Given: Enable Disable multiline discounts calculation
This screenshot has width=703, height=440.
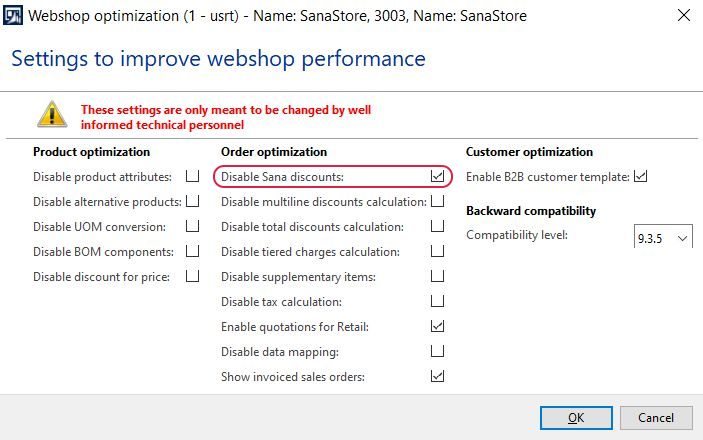Looking at the screenshot, I should 437,201.
